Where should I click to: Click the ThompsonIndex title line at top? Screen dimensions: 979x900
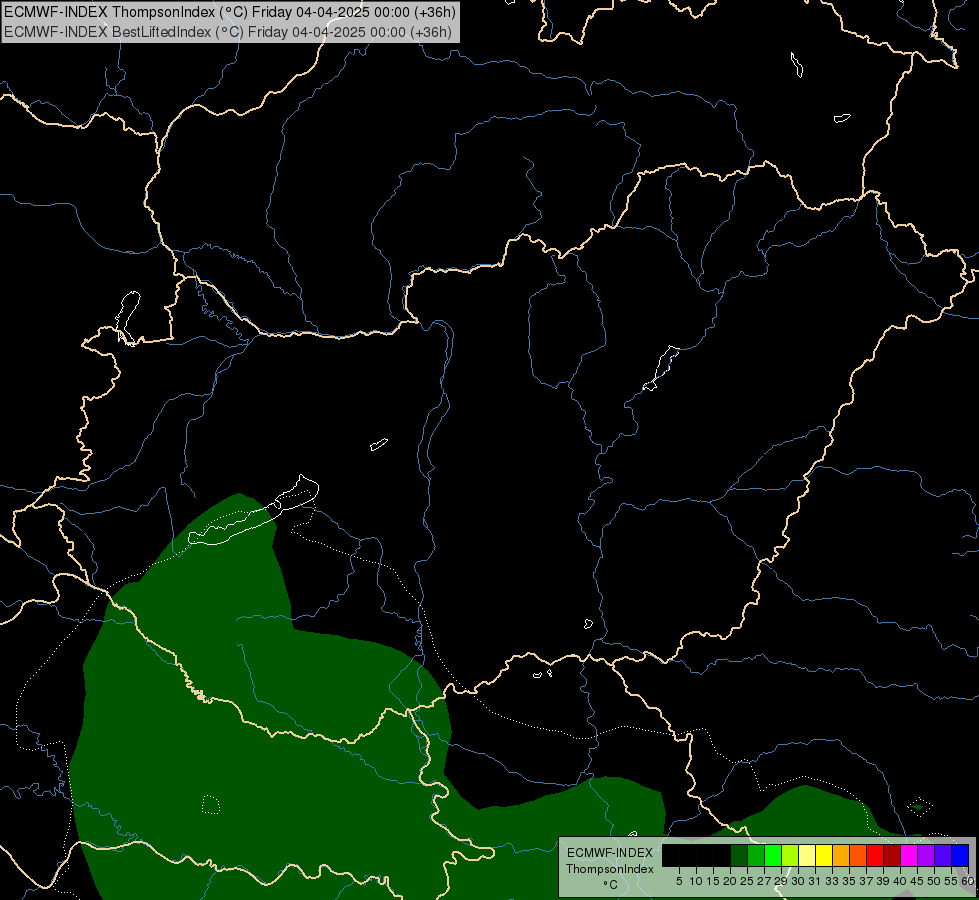(230, 12)
